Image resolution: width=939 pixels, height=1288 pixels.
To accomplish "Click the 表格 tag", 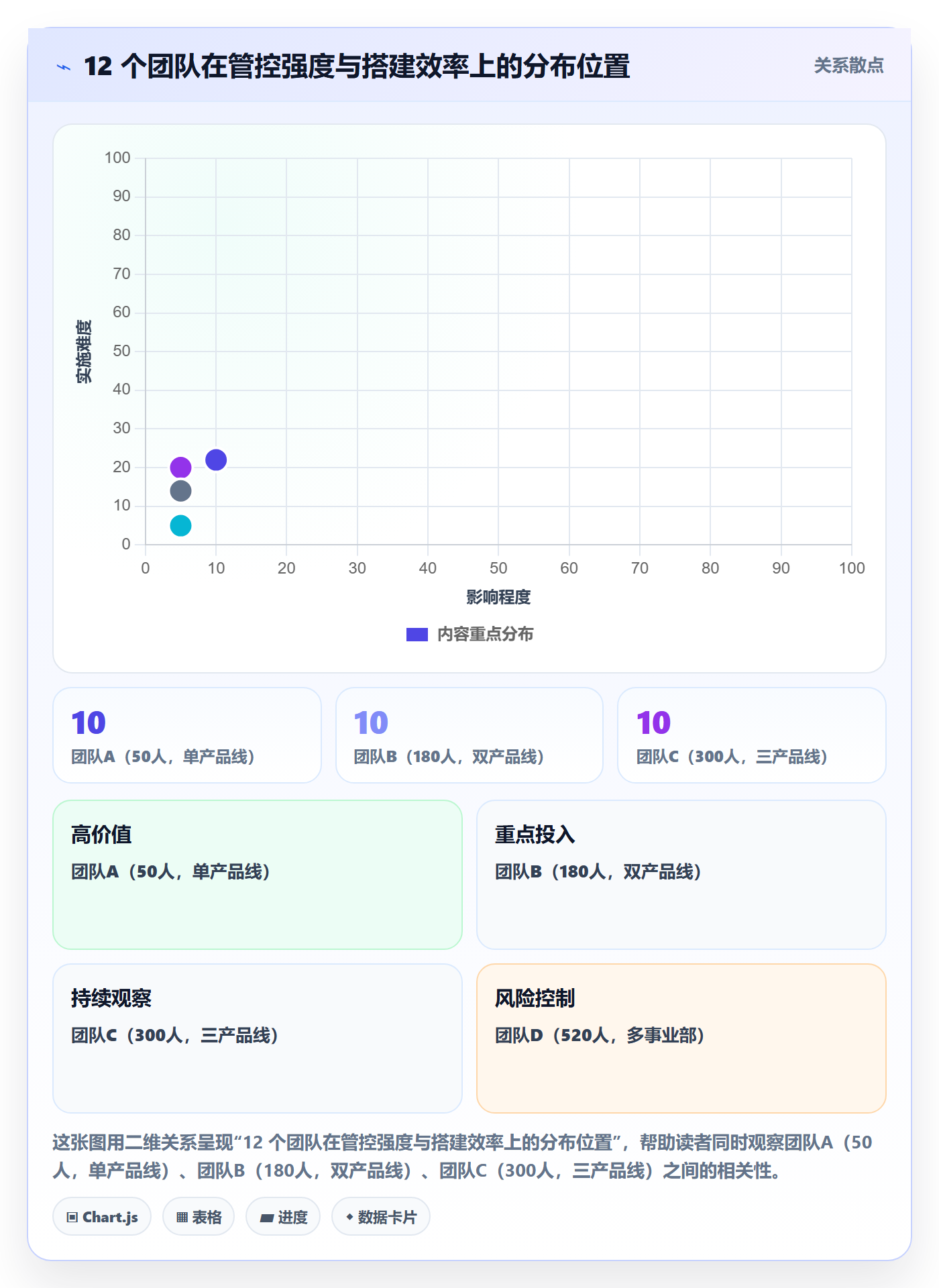I will (x=199, y=1217).
